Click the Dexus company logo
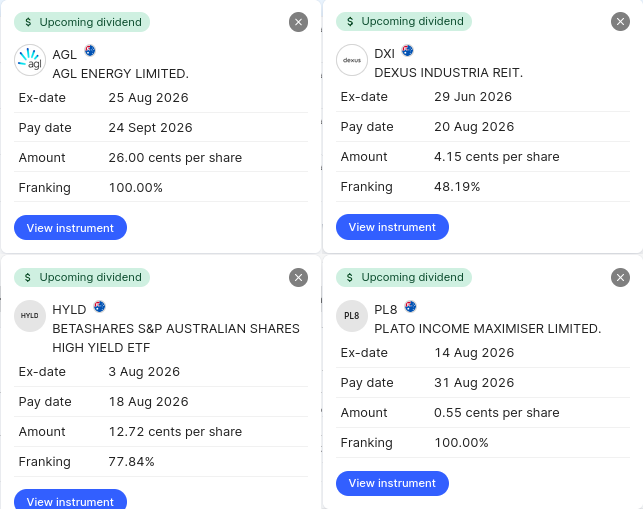 [x=352, y=60]
